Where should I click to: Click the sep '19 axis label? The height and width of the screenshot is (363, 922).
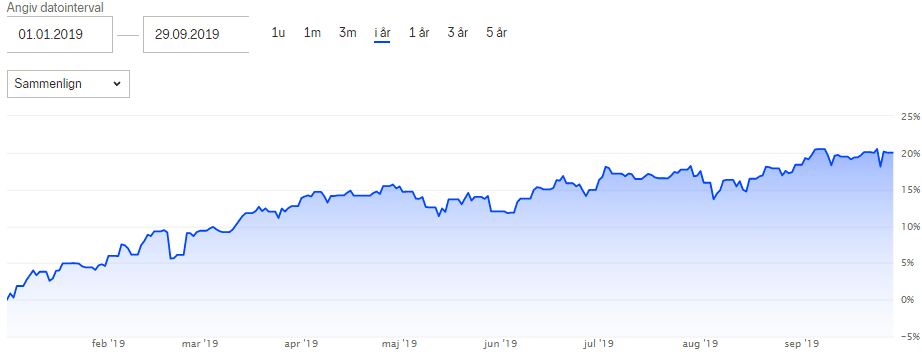pyautogui.click(x=802, y=344)
